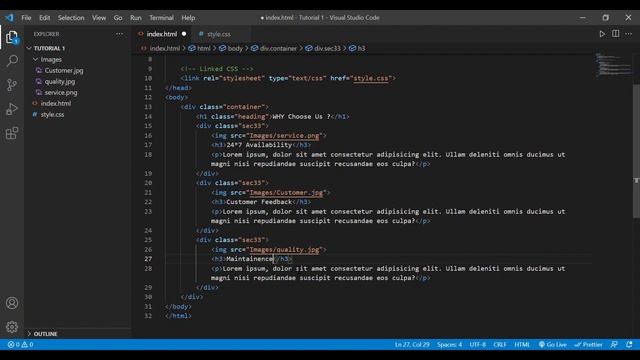Open style.css in the explorer tree
Screen dimensions: 640x360
[52, 114]
